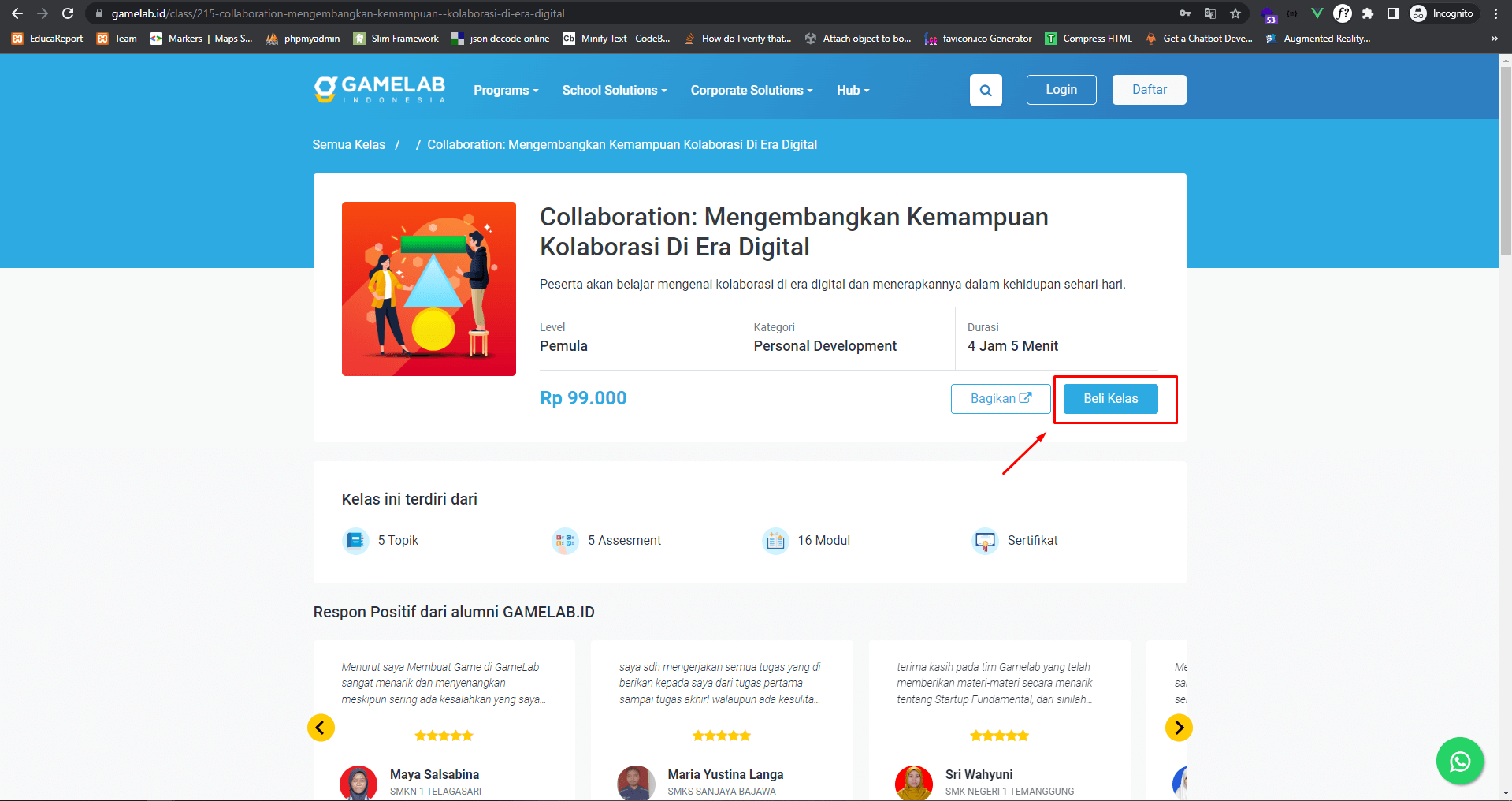Click the side panel icon
The height and width of the screenshot is (801, 1512).
(x=1393, y=13)
